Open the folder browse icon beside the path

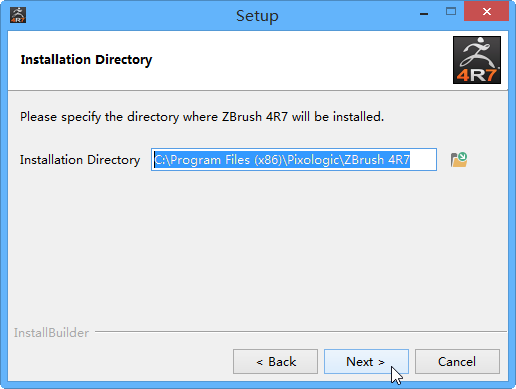pyautogui.click(x=459, y=160)
